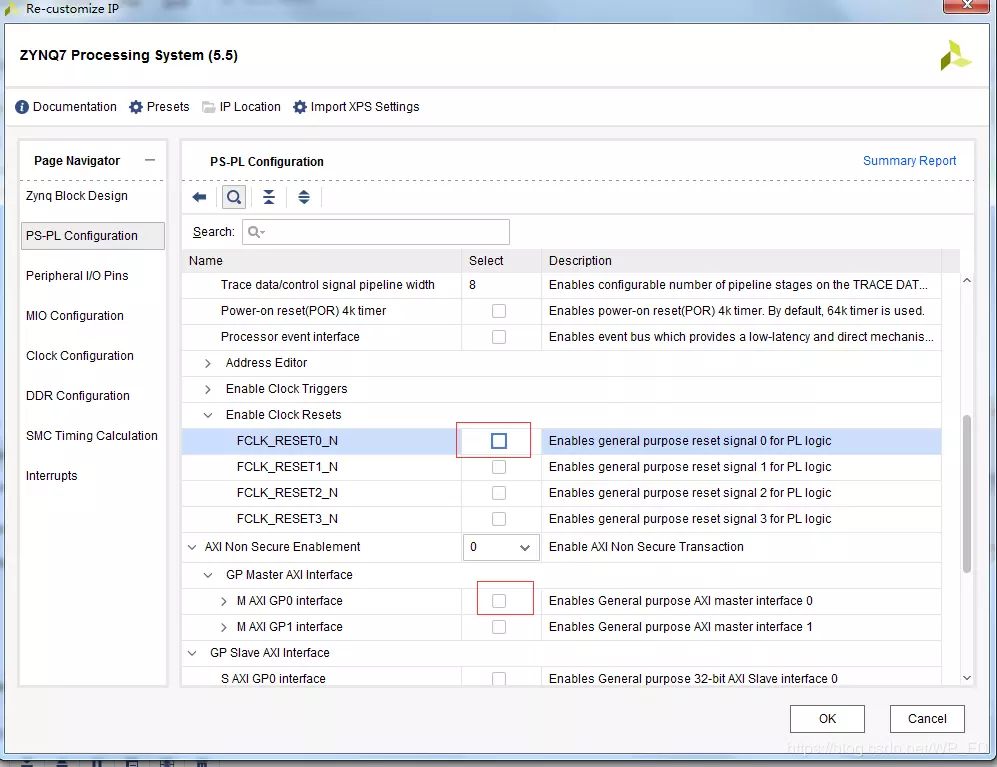Enable the FCLK_RESET1_N checkbox

click(x=499, y=467)
